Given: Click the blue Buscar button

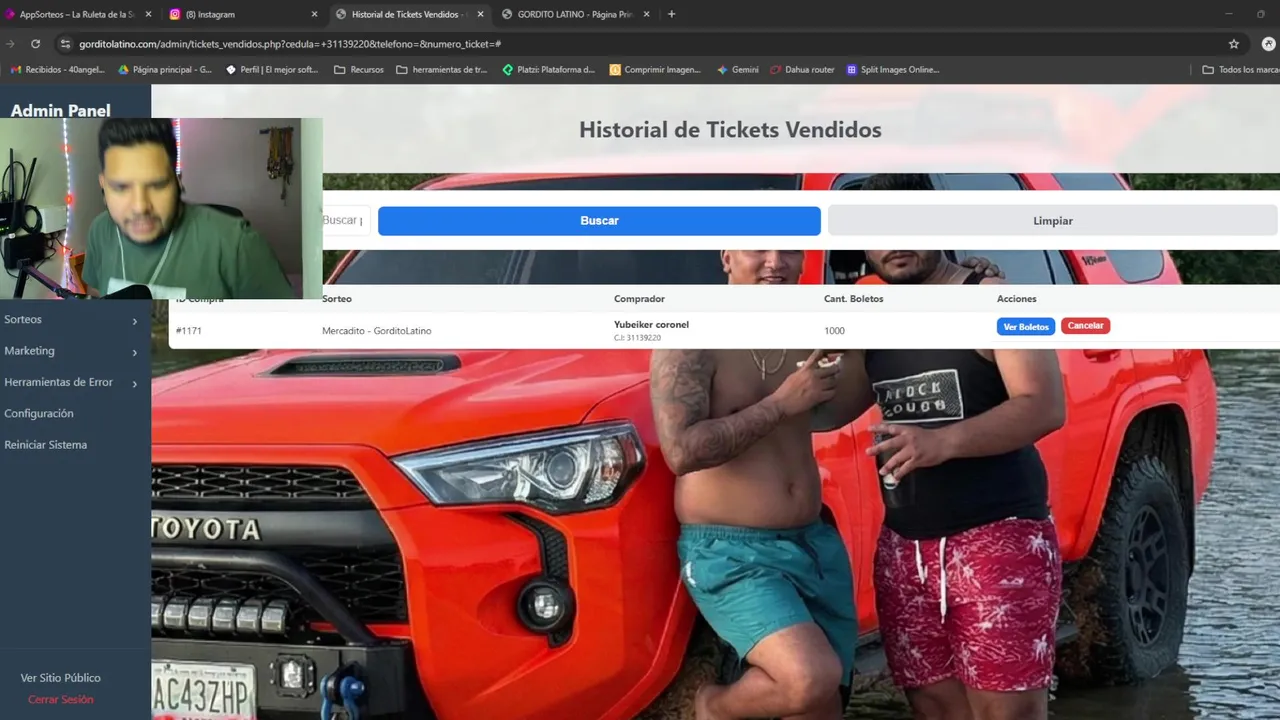Looking at the screenshot, I should tap(599, 221).
